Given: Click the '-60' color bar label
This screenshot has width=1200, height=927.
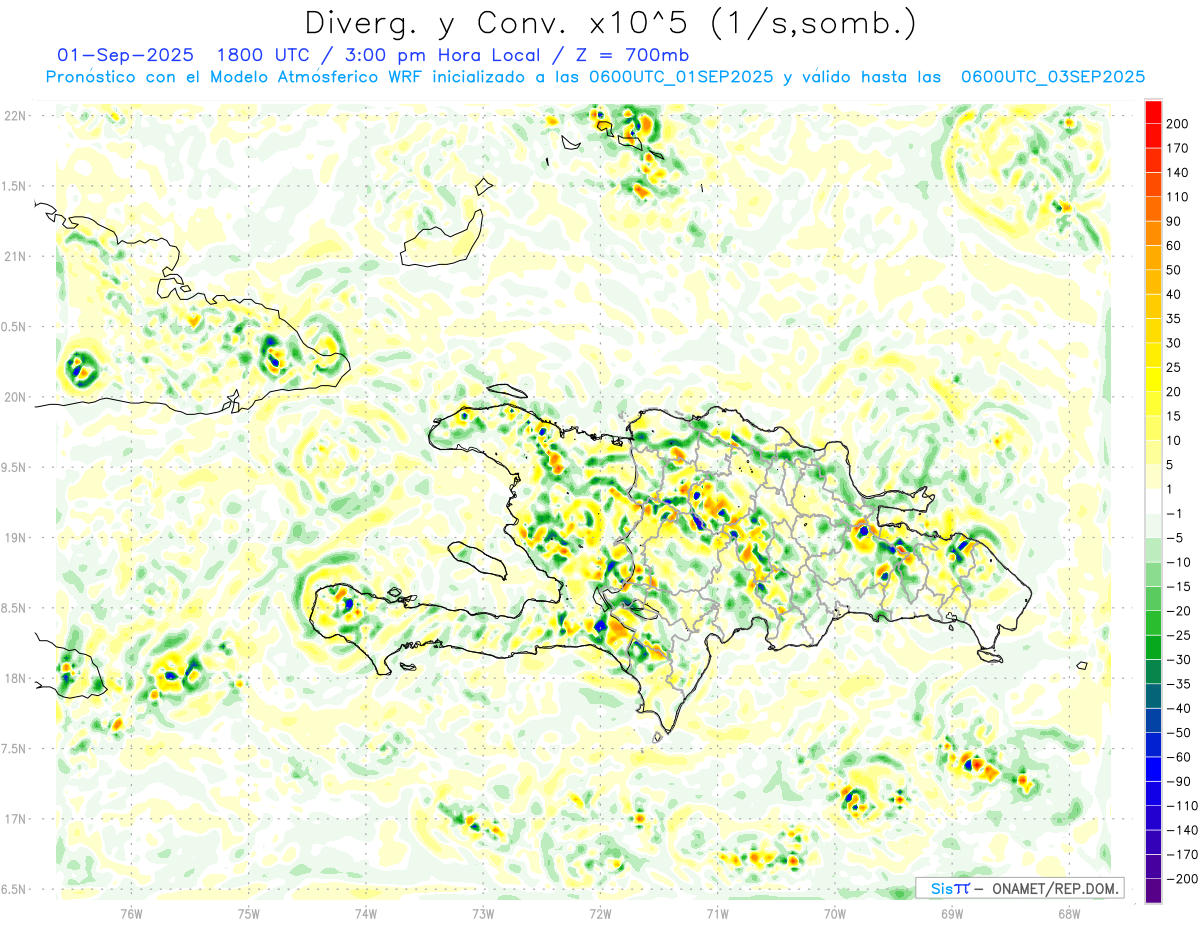Looking at the screenshot, I should (x=1180, y=757).
